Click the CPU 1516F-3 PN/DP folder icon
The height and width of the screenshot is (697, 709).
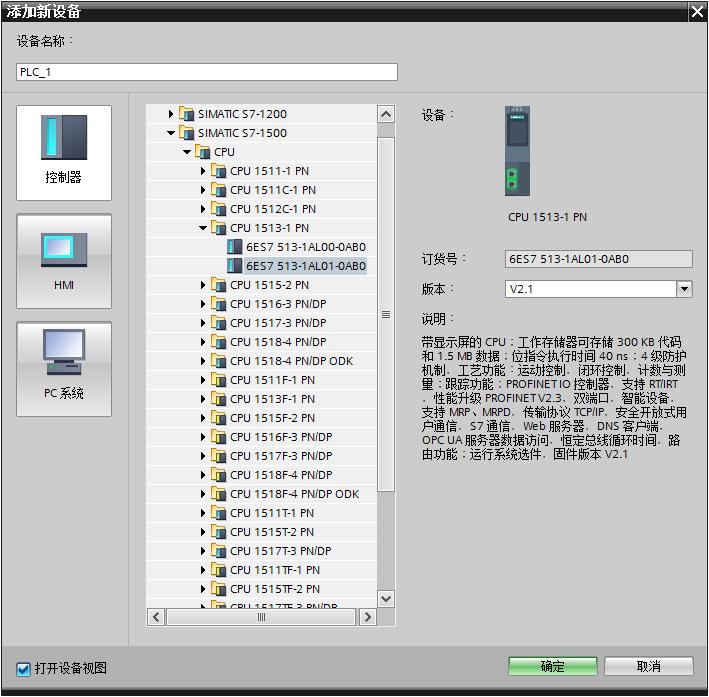coord(219,437)
